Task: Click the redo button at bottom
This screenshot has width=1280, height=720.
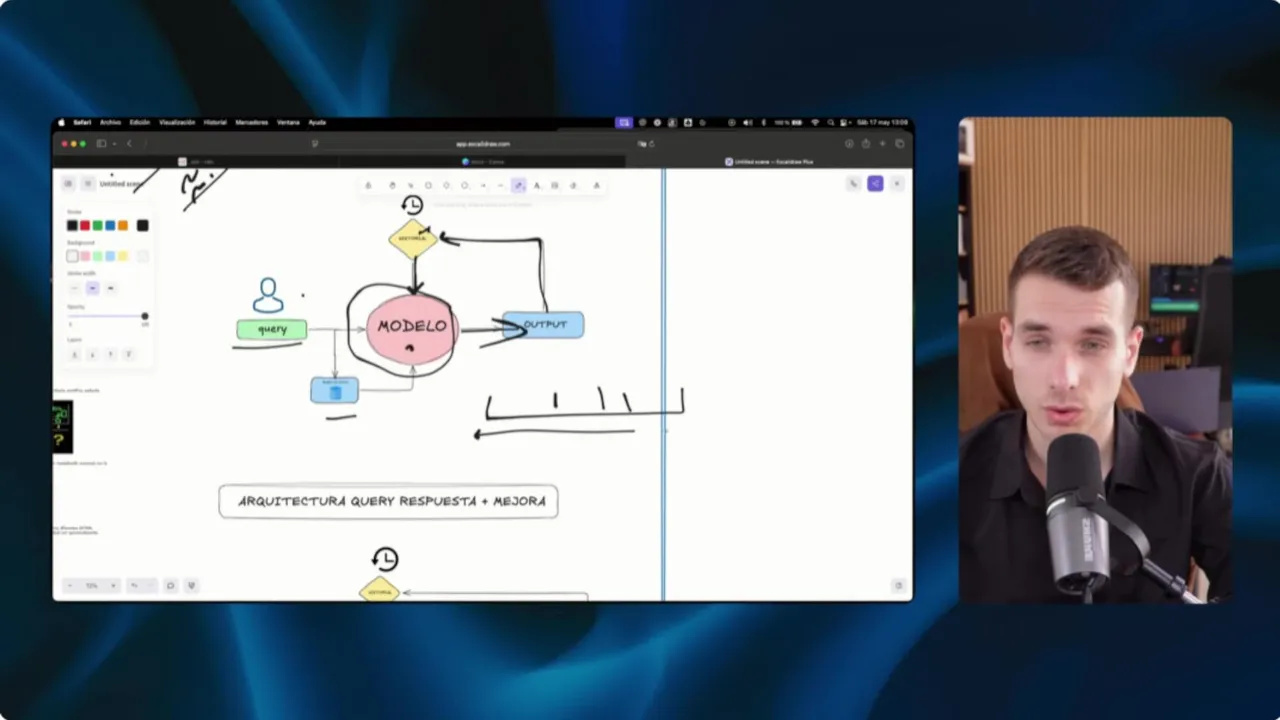Action: point(152,585)
